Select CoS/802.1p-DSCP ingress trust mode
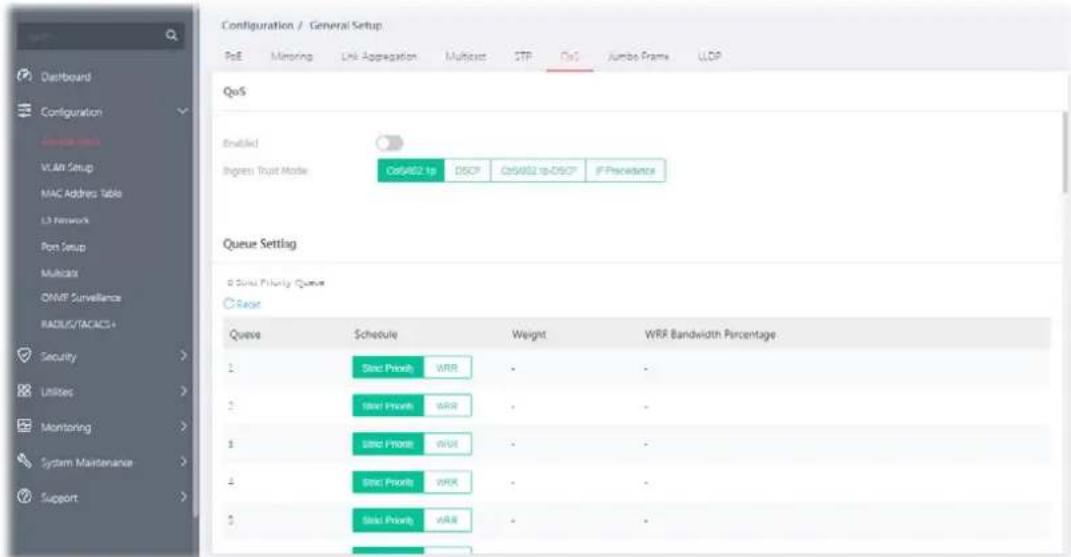1071x557 pixels. (538, 171)
